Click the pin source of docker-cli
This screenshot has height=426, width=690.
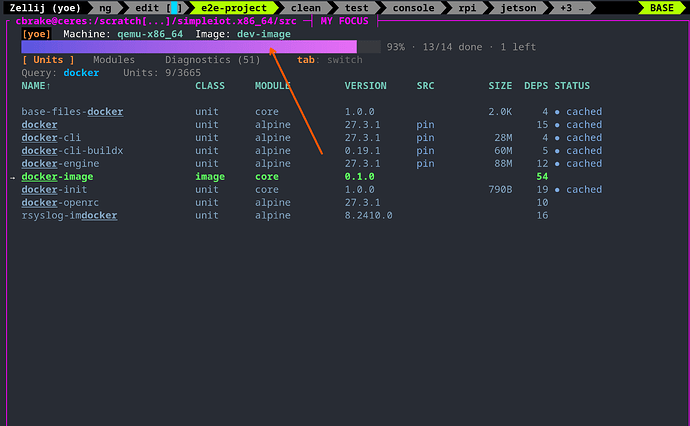pyautogui.click(x=425, y=138)
